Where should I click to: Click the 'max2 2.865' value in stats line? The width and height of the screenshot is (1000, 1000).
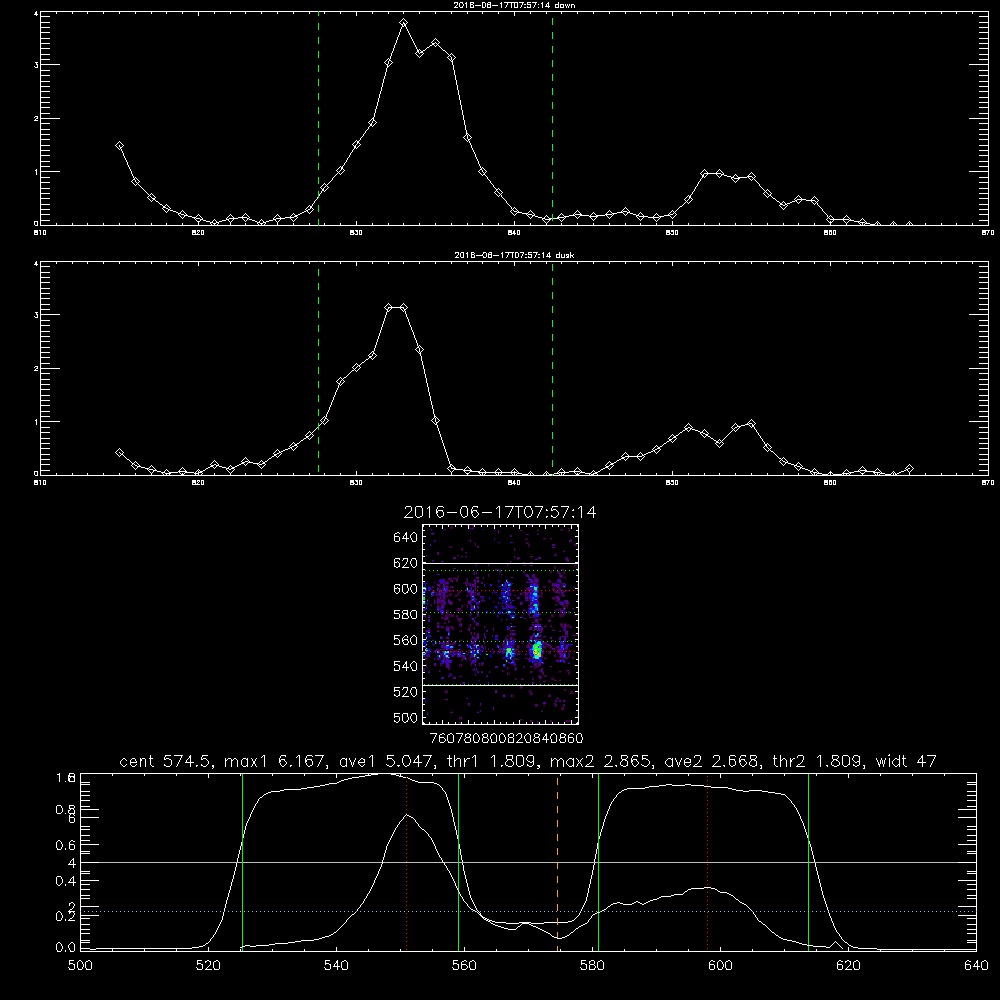pyautogui.click(x=601, y=761)
